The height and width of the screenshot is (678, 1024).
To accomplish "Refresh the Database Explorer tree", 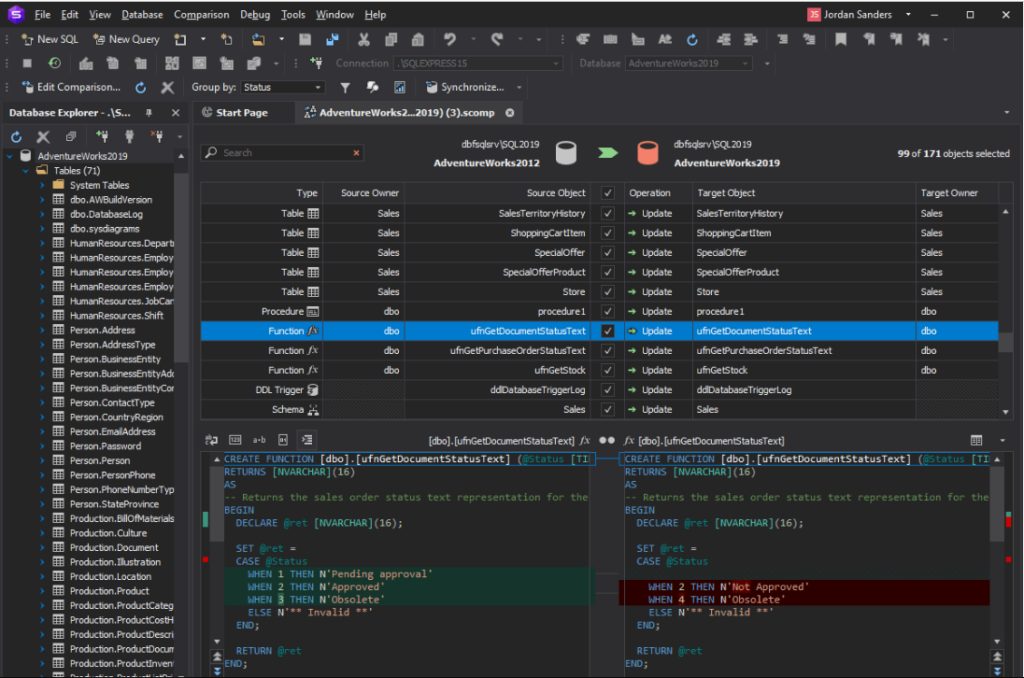I will [x=14, y=137].
